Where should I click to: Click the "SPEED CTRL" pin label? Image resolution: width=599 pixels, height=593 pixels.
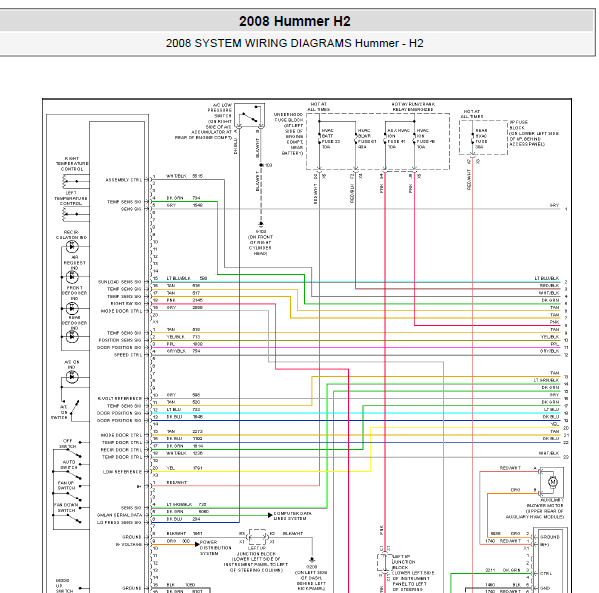pyautogui.click(x=128, y=355)
